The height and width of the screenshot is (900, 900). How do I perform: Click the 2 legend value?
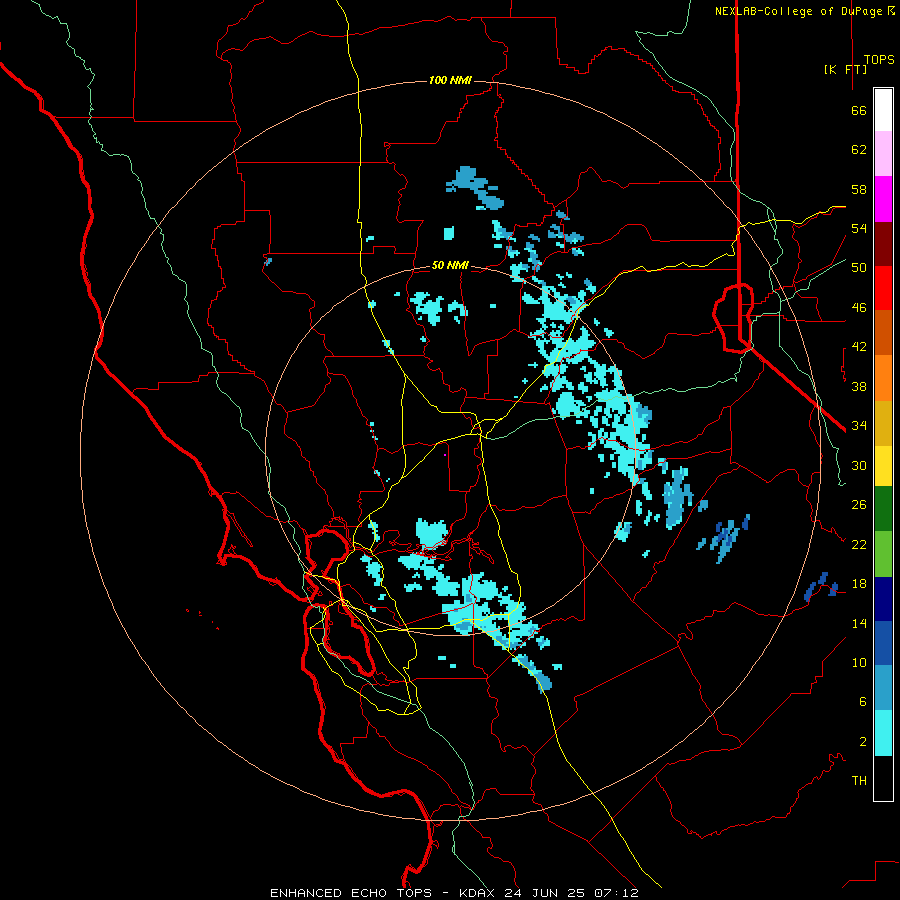click(863, 742)
